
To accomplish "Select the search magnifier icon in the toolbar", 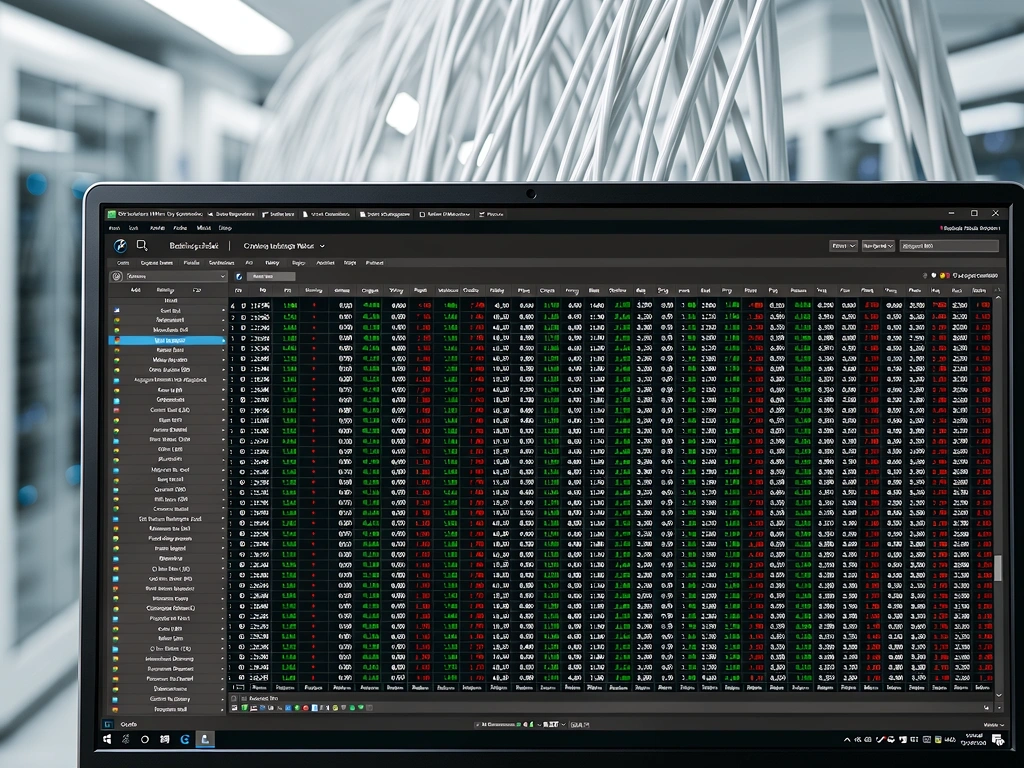I will click(x=141, y=244).
